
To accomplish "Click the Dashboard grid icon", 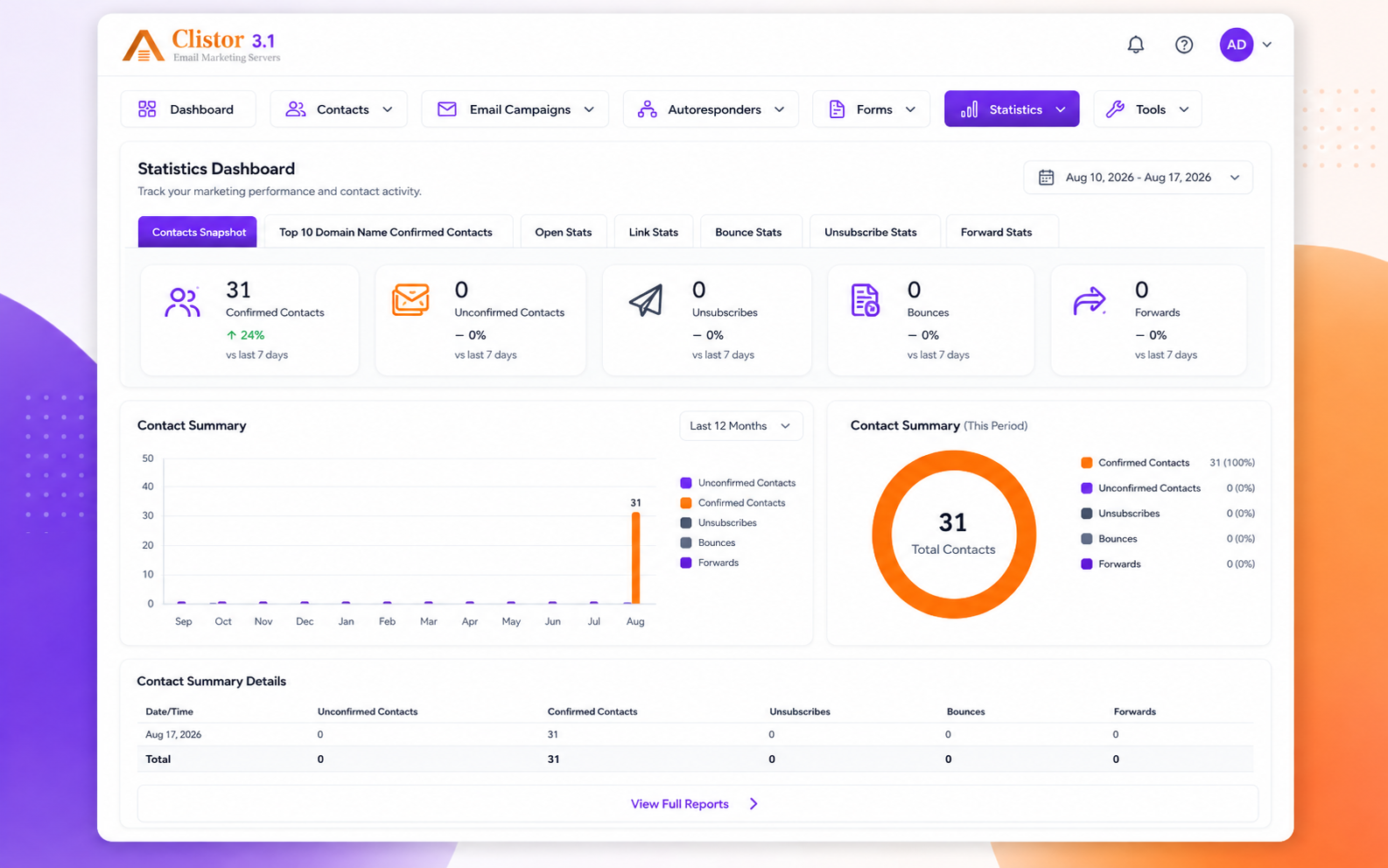I will click(147, 109).
